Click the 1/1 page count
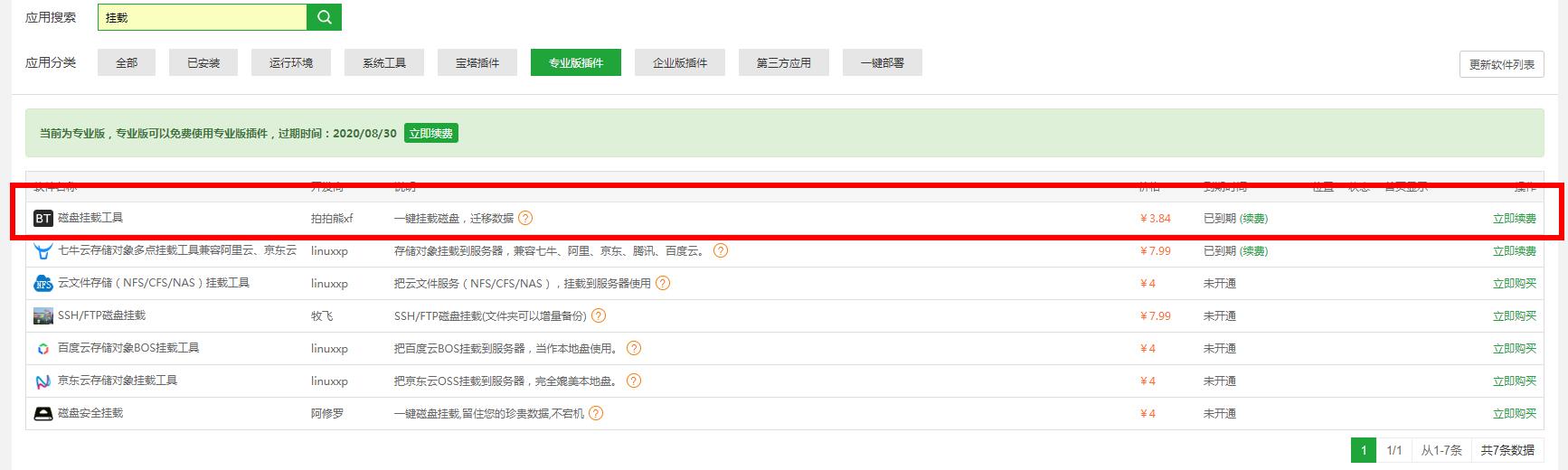 tap(1394, 449)
